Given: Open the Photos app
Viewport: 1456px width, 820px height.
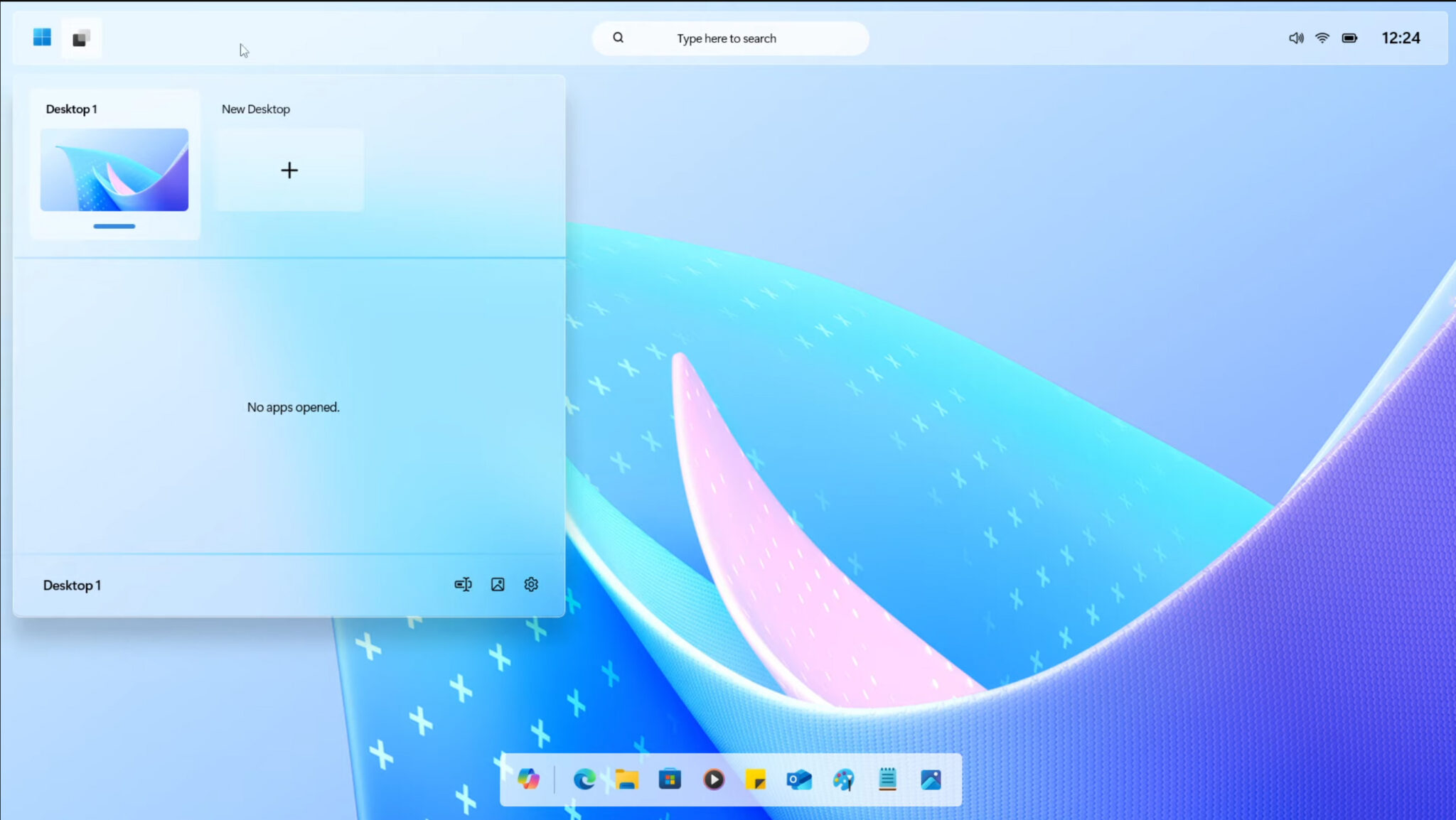Looking at the screenshot, I should (x=931, y=779).
